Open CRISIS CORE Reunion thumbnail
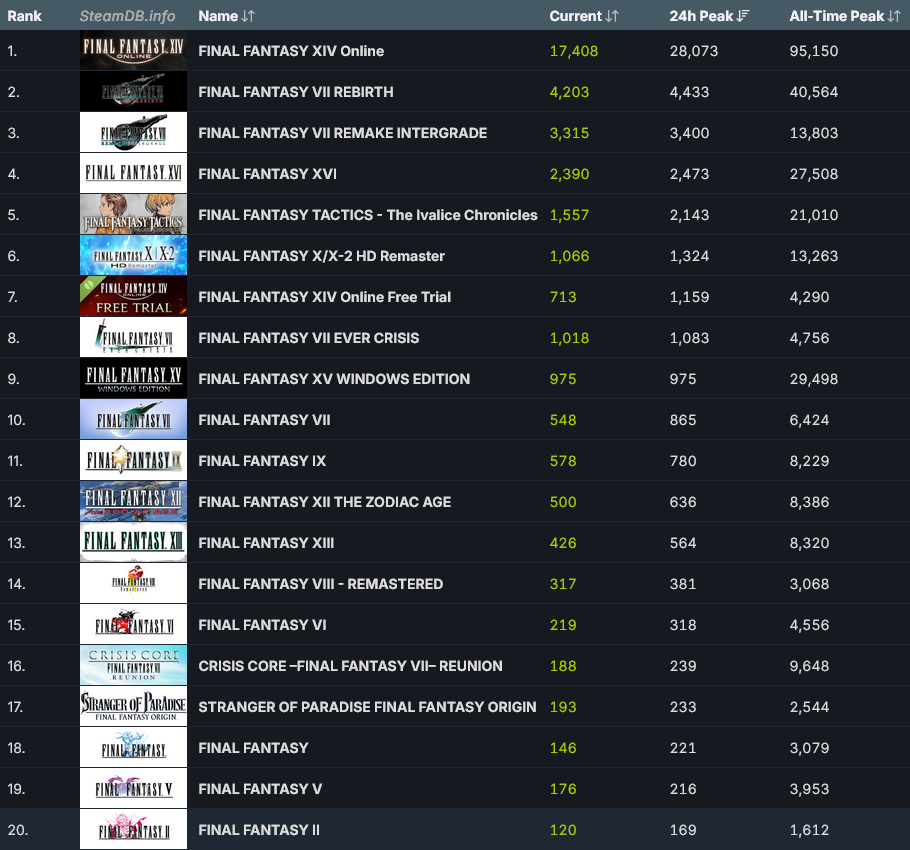Image resolution: width=910 pixels, height=850 pixels. 133,665
